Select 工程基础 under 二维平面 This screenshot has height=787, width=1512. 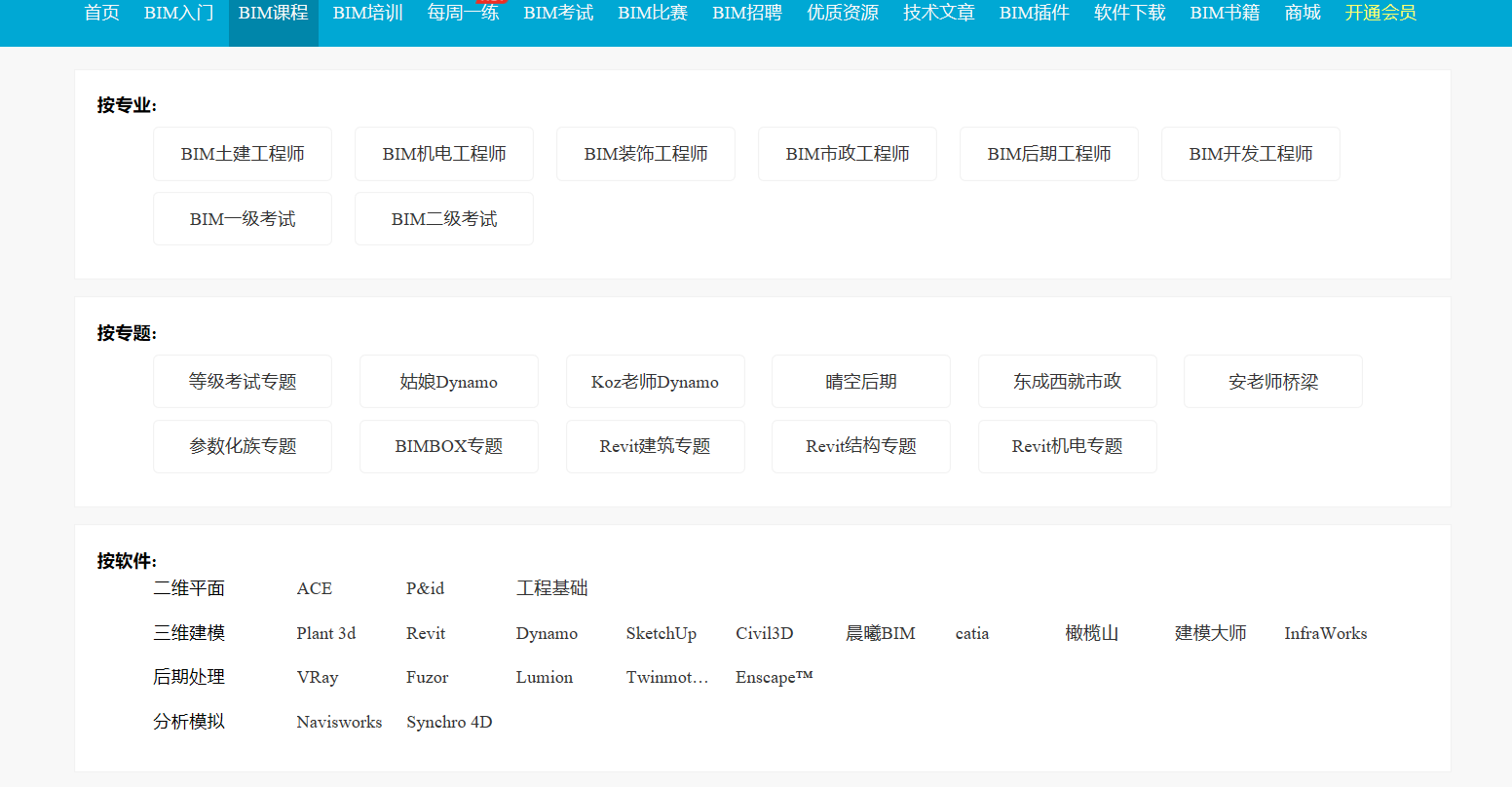(552, 588)
